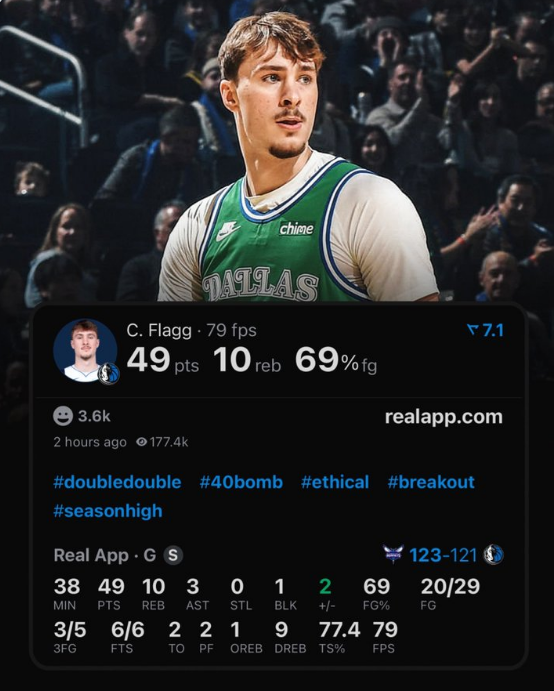Viewport: 554px width, 691px height.
Task: Click the Real App source label
Action: tap(91, 555)
